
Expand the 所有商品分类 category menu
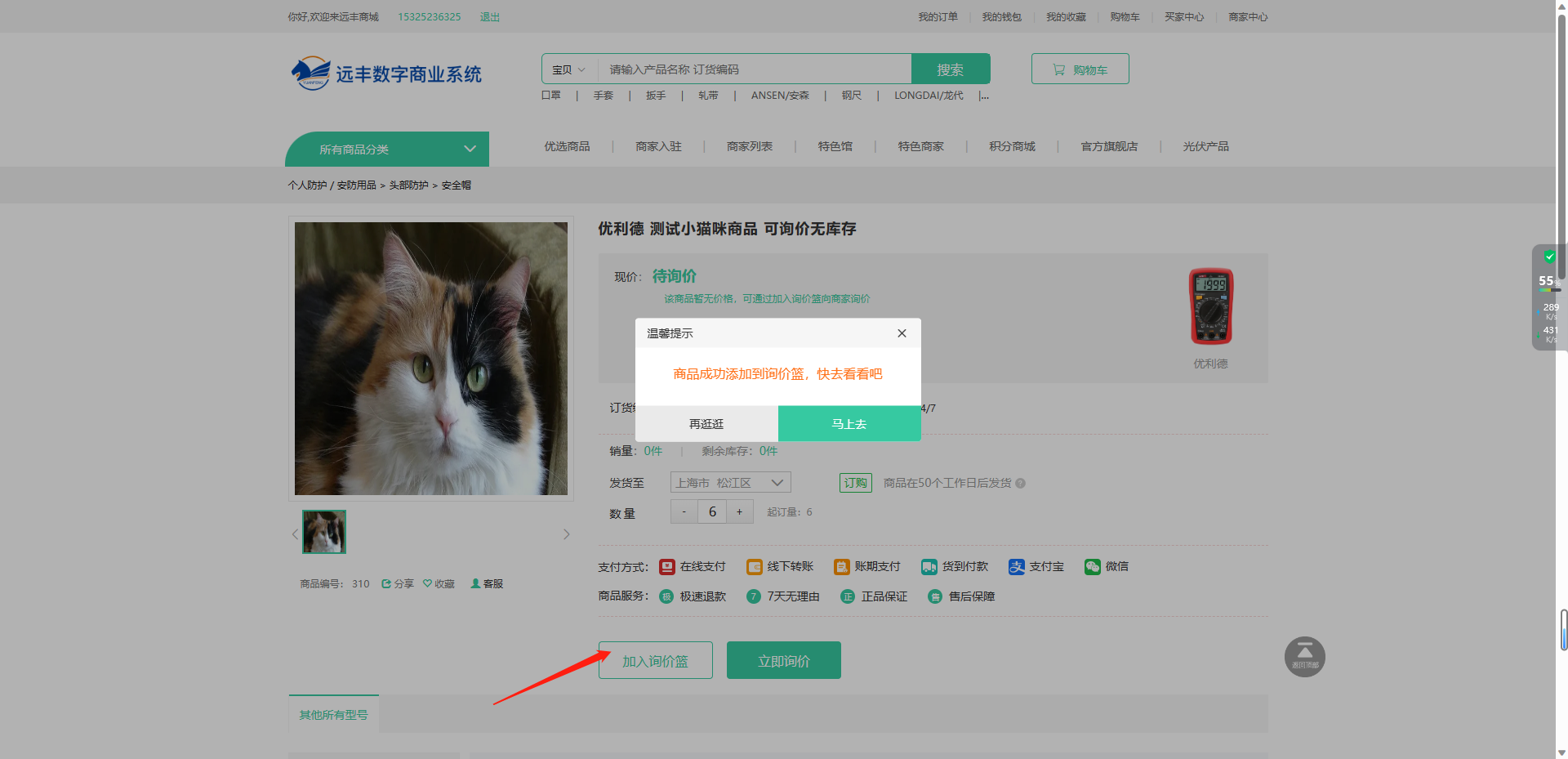pyautogui.click(x=387, y=150)
